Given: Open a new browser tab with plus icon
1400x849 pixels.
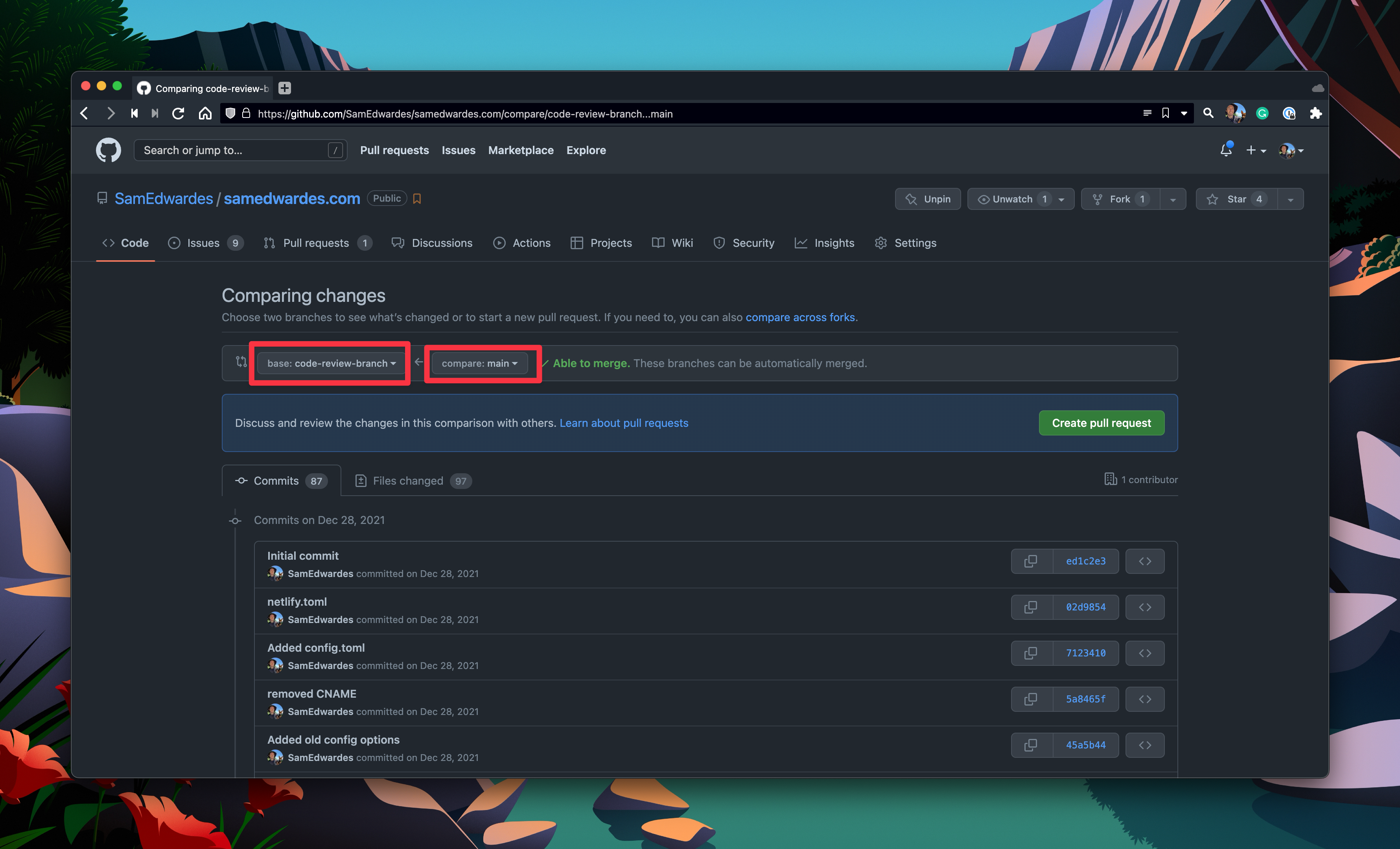Looking at the screenshot, I should coord(285,88).
